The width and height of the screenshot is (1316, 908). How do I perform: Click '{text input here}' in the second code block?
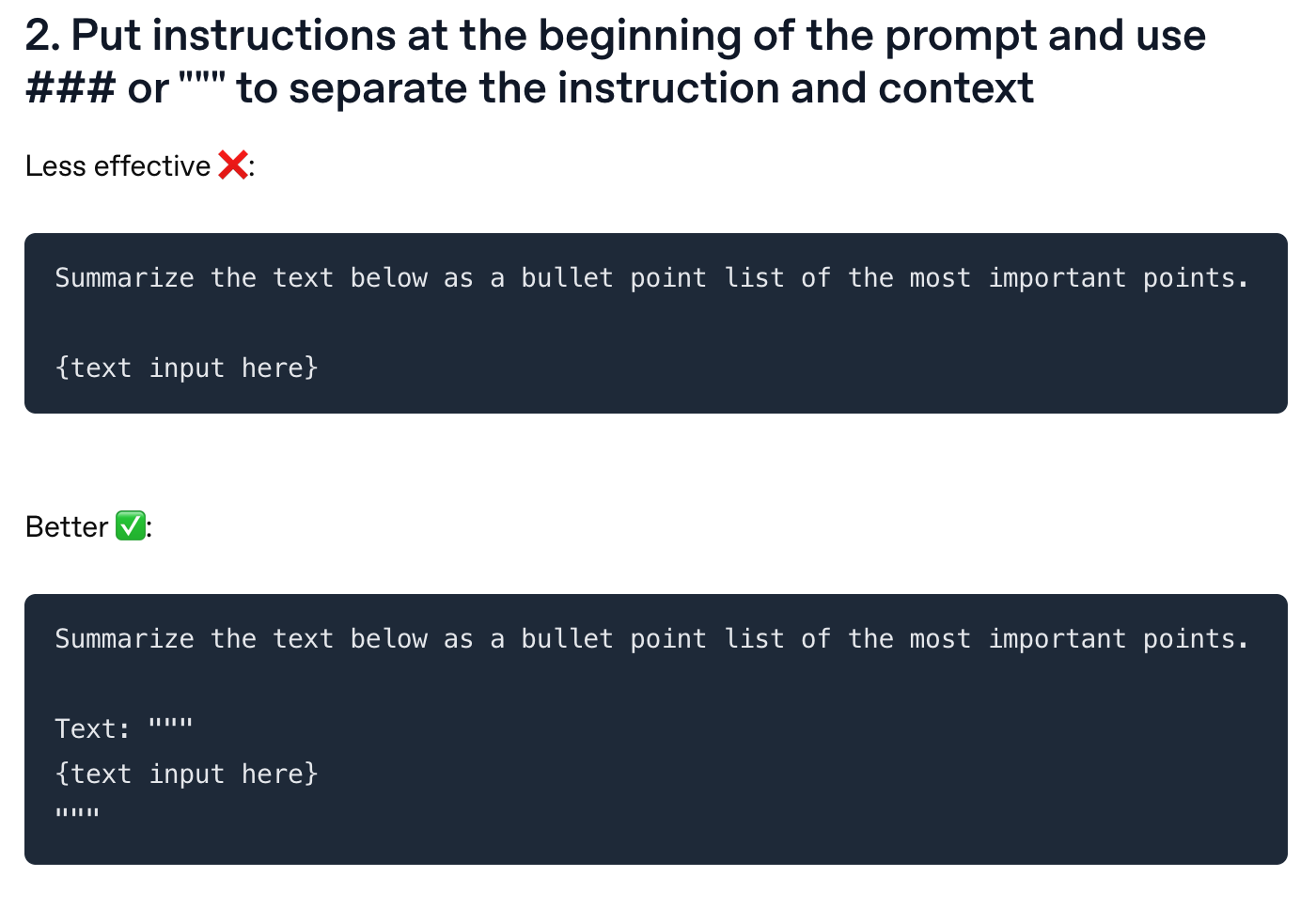[187, 774]
